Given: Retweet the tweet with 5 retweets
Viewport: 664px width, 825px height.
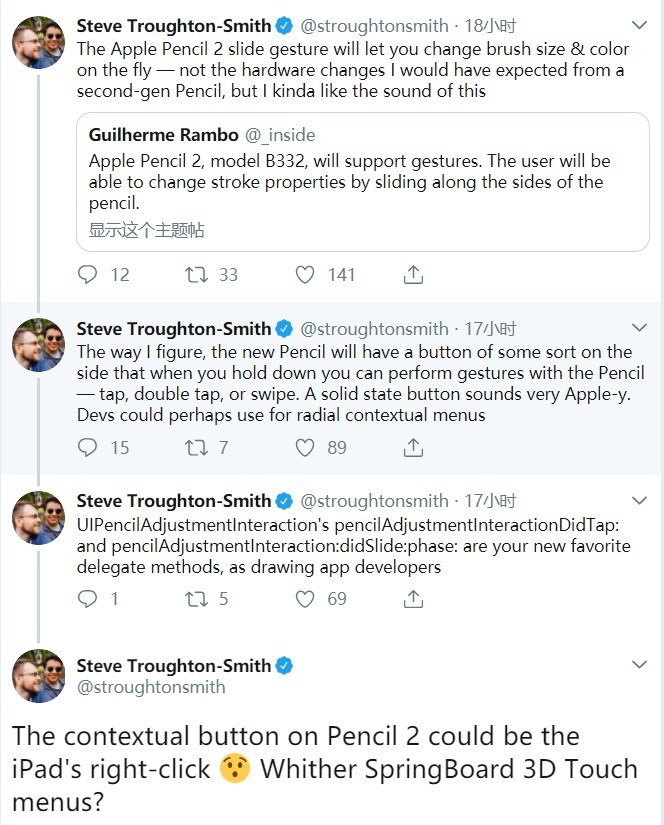Looking at the screenshot, I should coord(197,598).
